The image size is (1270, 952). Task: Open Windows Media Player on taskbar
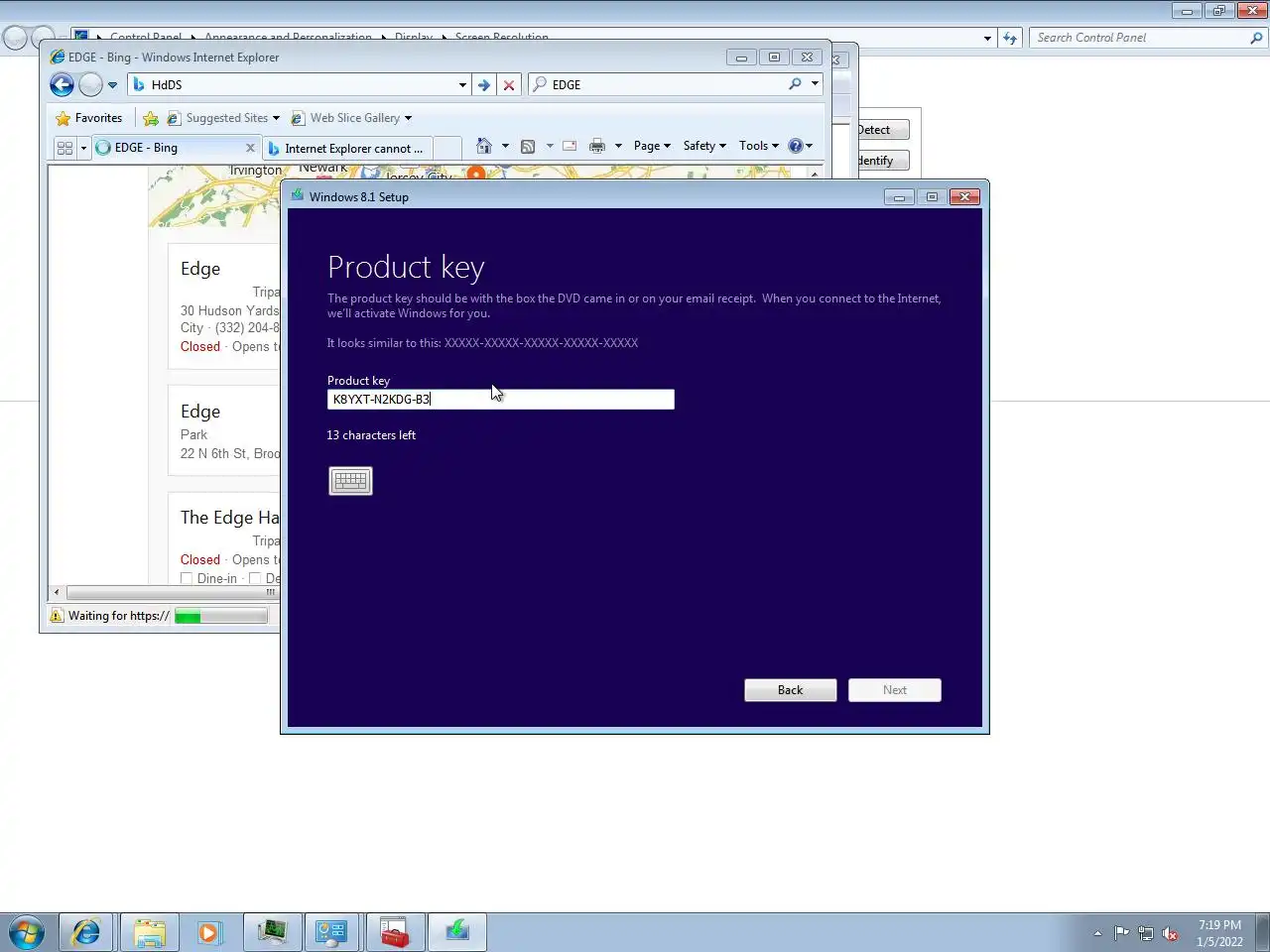click(x=209, y=932)
